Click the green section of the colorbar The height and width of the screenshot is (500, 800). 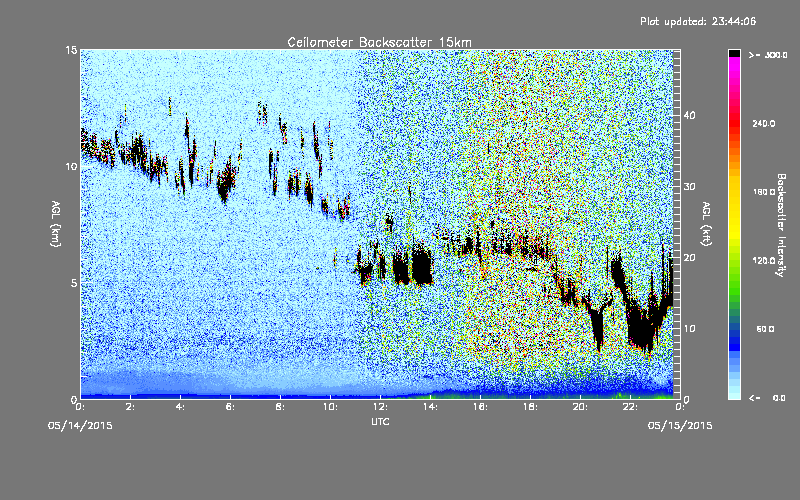click(x=734, y=281)
